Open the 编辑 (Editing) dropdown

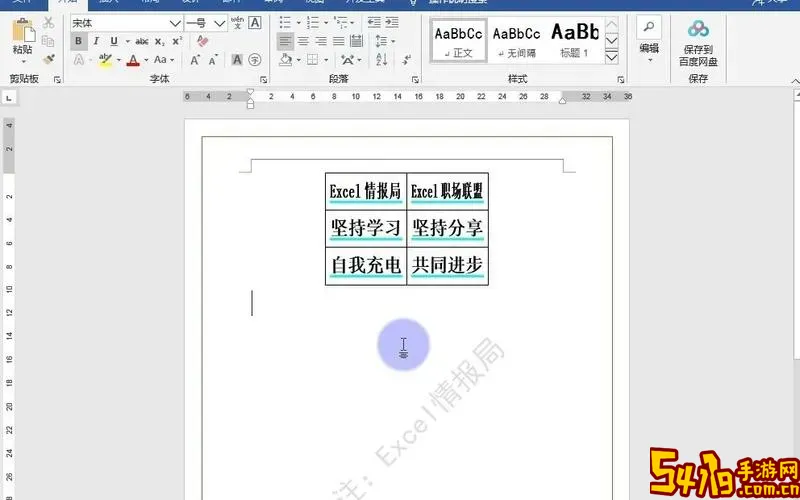click(x=649, y=53)
